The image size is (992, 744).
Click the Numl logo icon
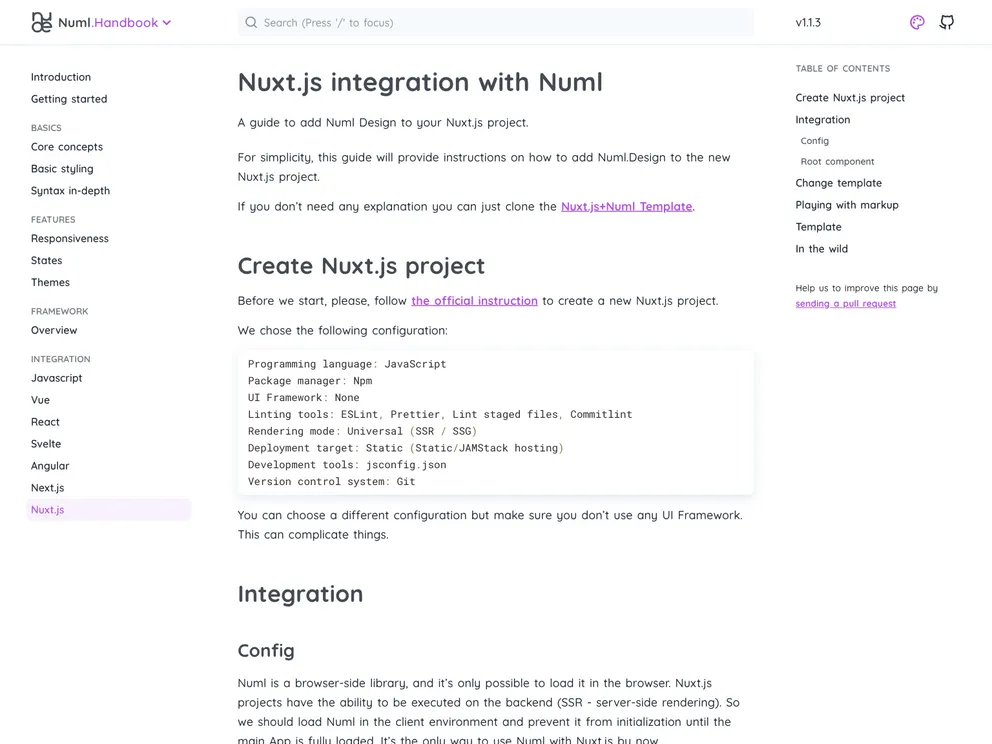[x=41, y=22]
